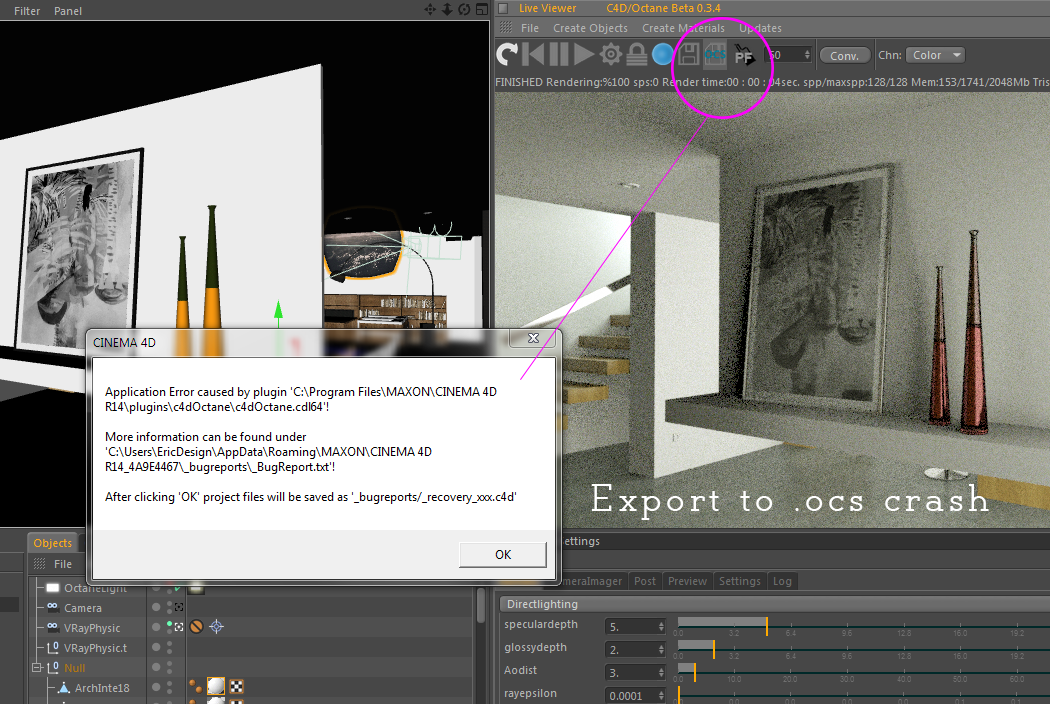The height and width of the screenshot is (704, 1050).
Task: Toggle the lock resolution padlock icon
Action: pos(636,54)
